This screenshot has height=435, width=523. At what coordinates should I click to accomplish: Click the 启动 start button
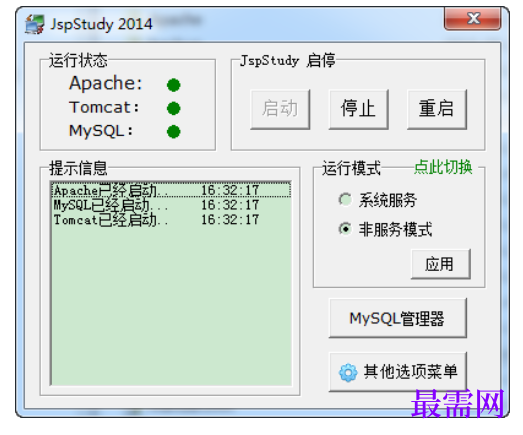coord(280,109)
